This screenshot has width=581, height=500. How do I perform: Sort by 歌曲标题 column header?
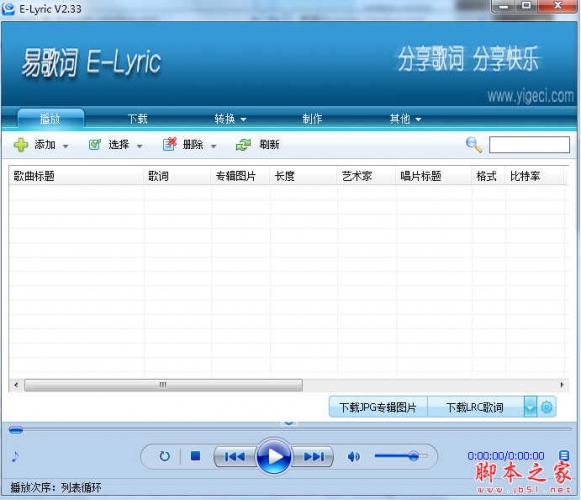[76, 176]
